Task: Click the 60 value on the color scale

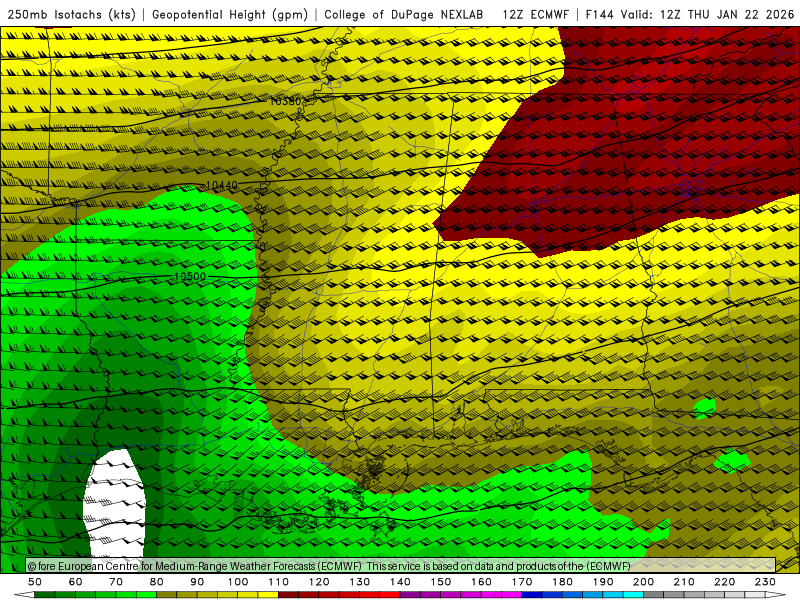Action: pyautogui.click(x=76, y=582)
